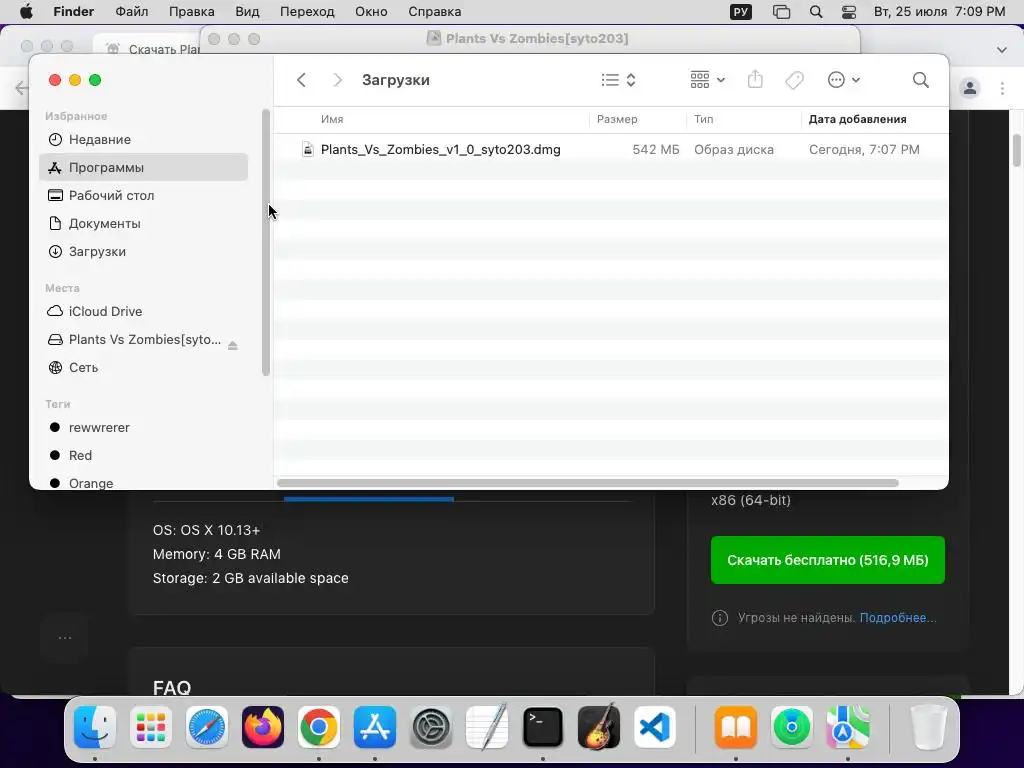Screen dimensions: 1024x768
Task: Open Terminal from the Dock
Action: (543, 727)
